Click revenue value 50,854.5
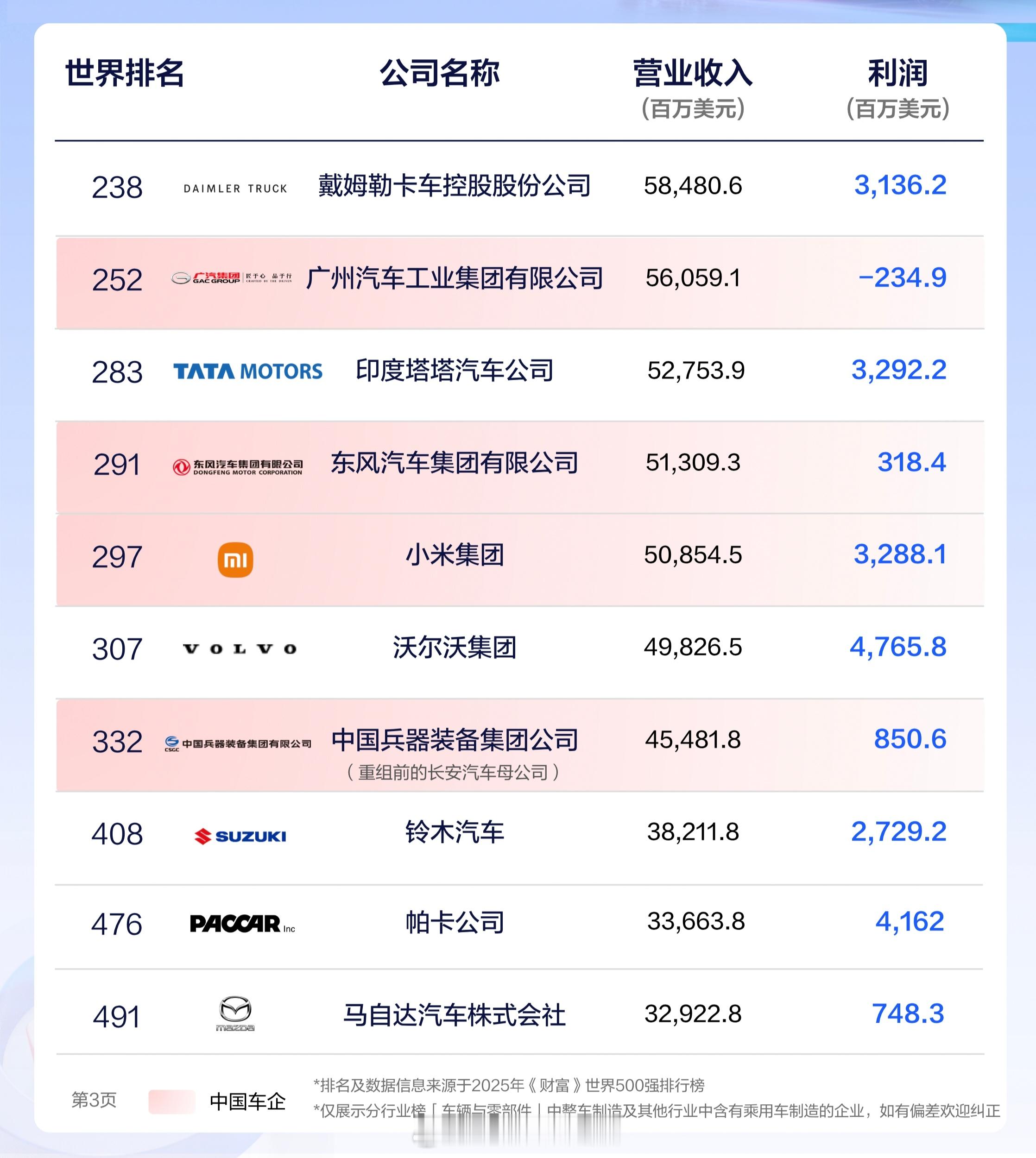 (x=693, y=555)
